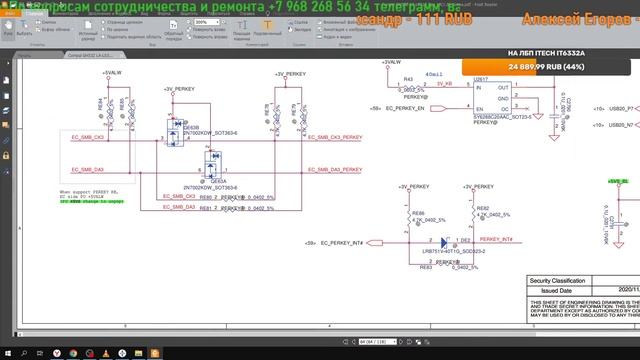
Task: Fit visible area (Подогнать видимую область)
Action: pos(131,37)
